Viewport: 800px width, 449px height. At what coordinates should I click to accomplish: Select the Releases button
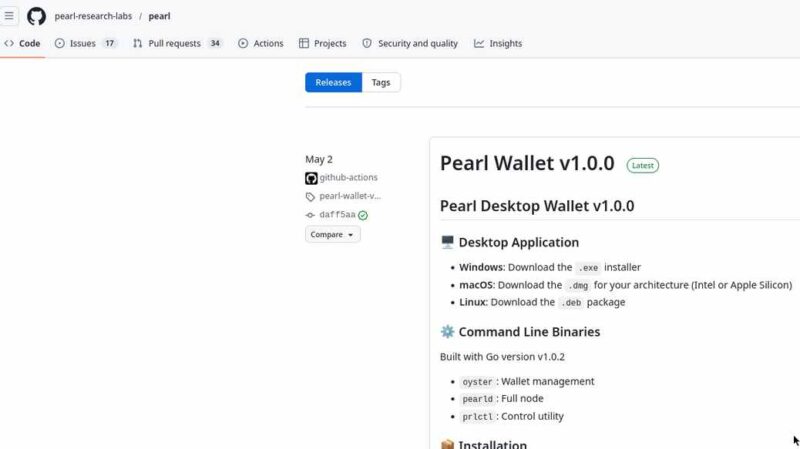click(333, 82)
